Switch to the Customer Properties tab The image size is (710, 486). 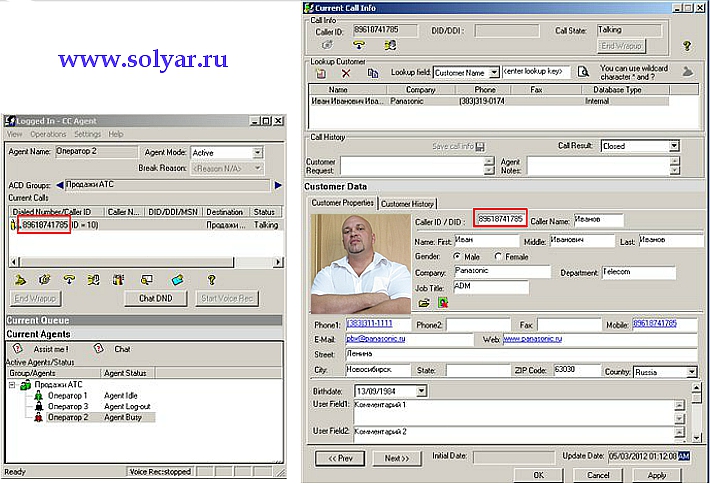pos(342,203)
